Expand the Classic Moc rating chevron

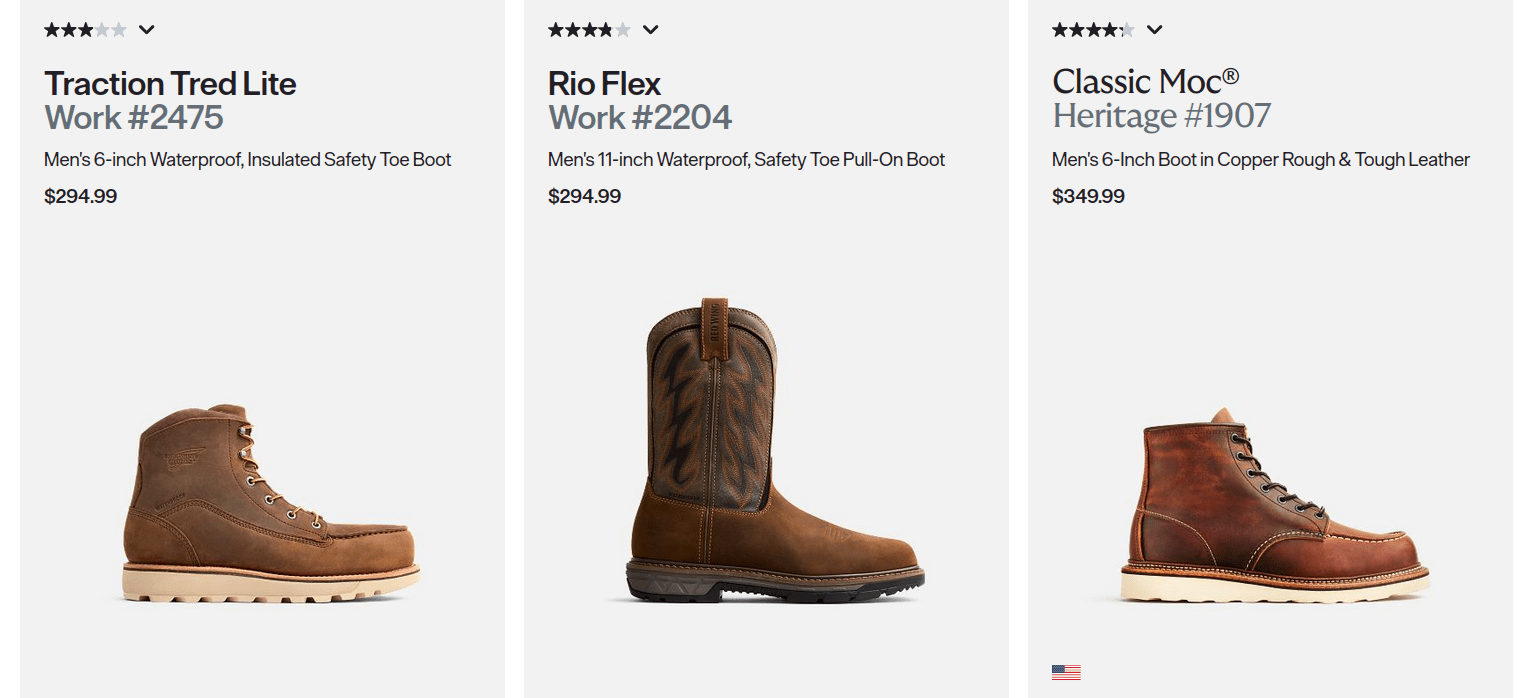tap(1155, 30)
